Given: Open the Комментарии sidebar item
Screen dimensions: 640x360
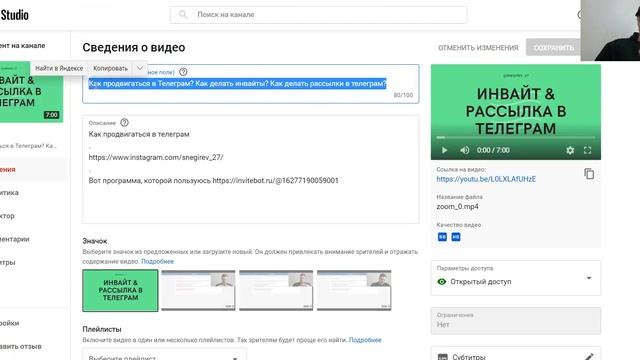Looking at the screenshot, I should 15,239.
